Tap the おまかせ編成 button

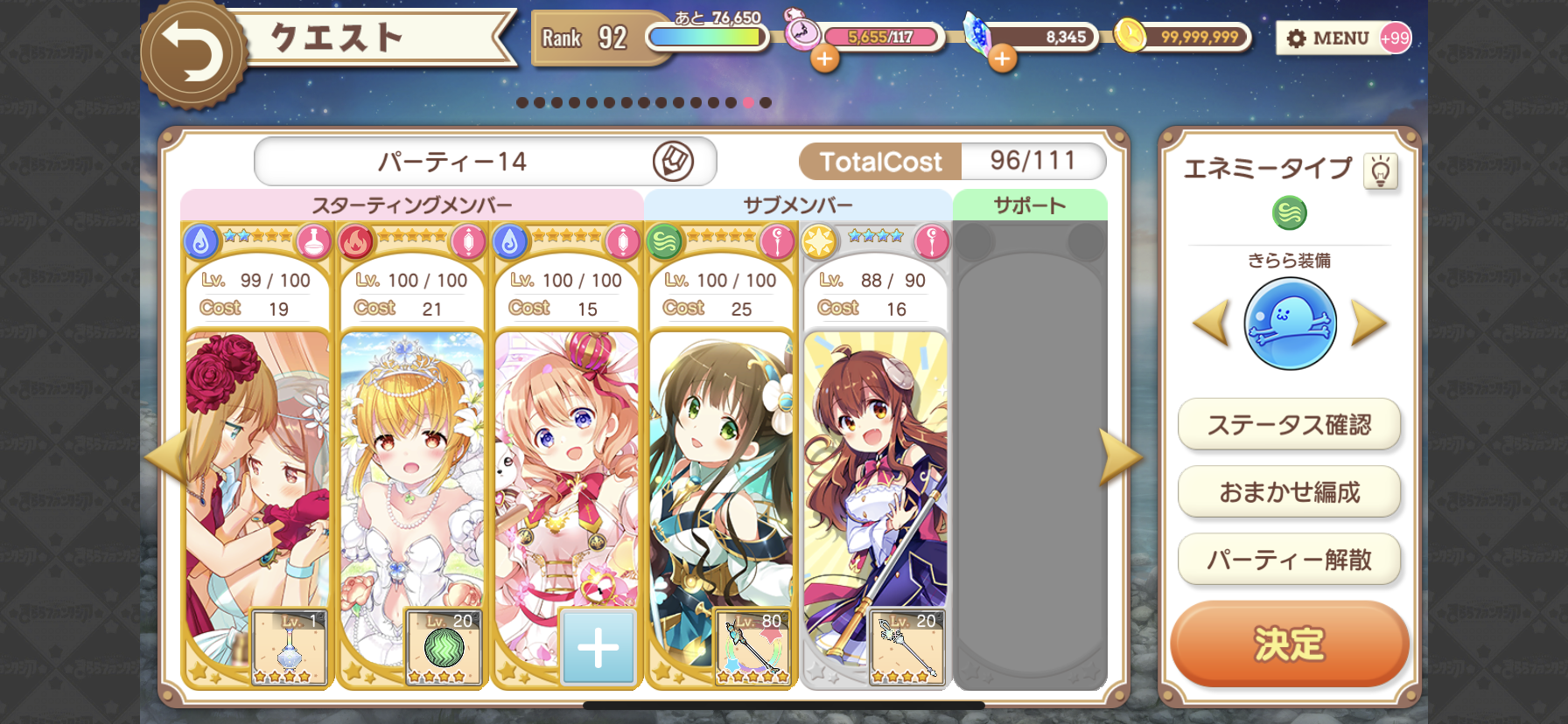pos(1289,492)
